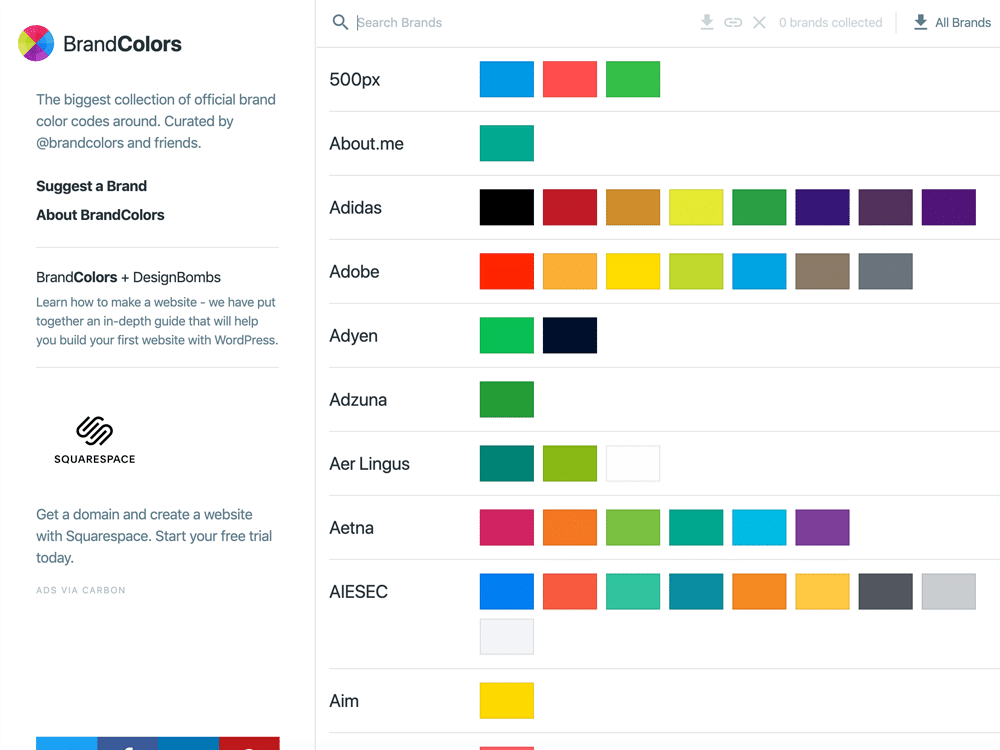Copy the Aim yellow swatch
Image resolution: width=1000 pixels, height=750 pixels.
[507, 700]
